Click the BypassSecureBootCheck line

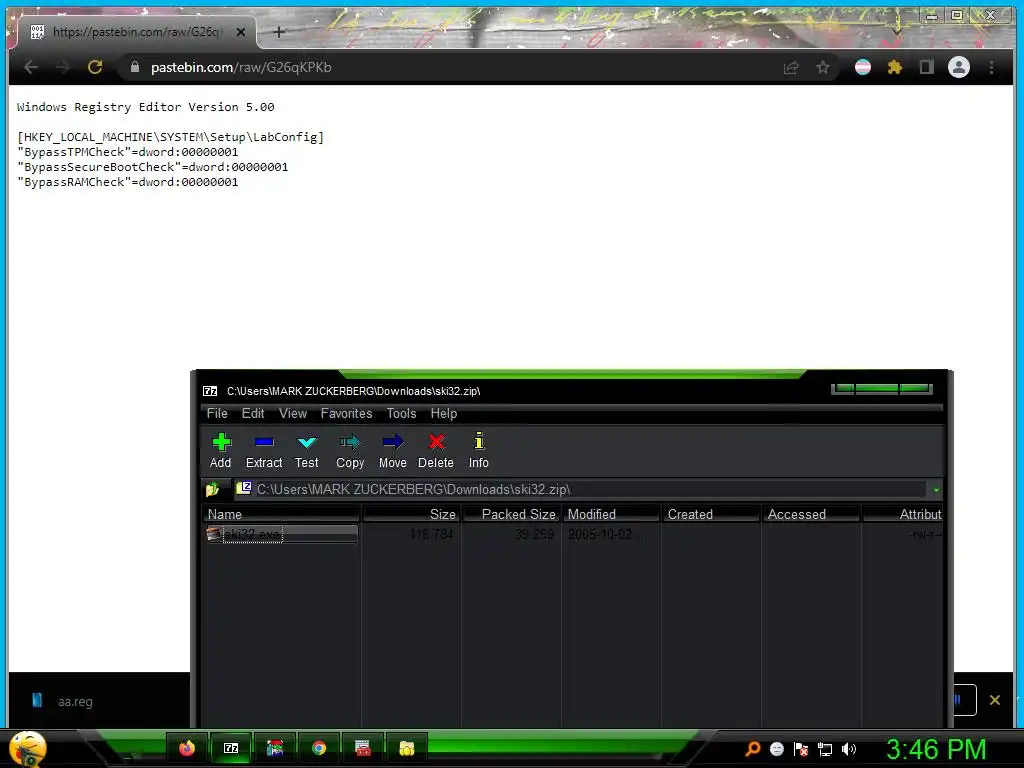point(153,167)
